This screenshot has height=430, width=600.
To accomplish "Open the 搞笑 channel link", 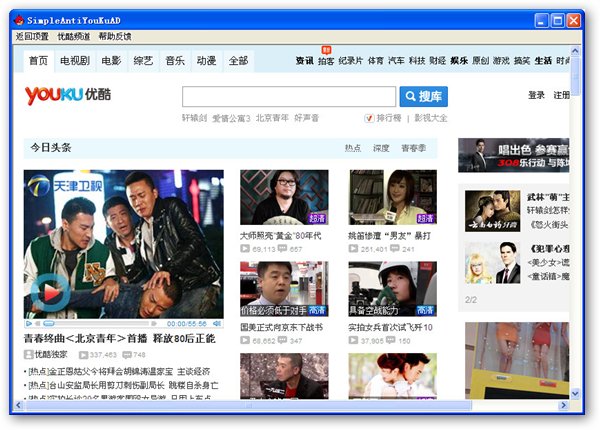I will [522, 60].
